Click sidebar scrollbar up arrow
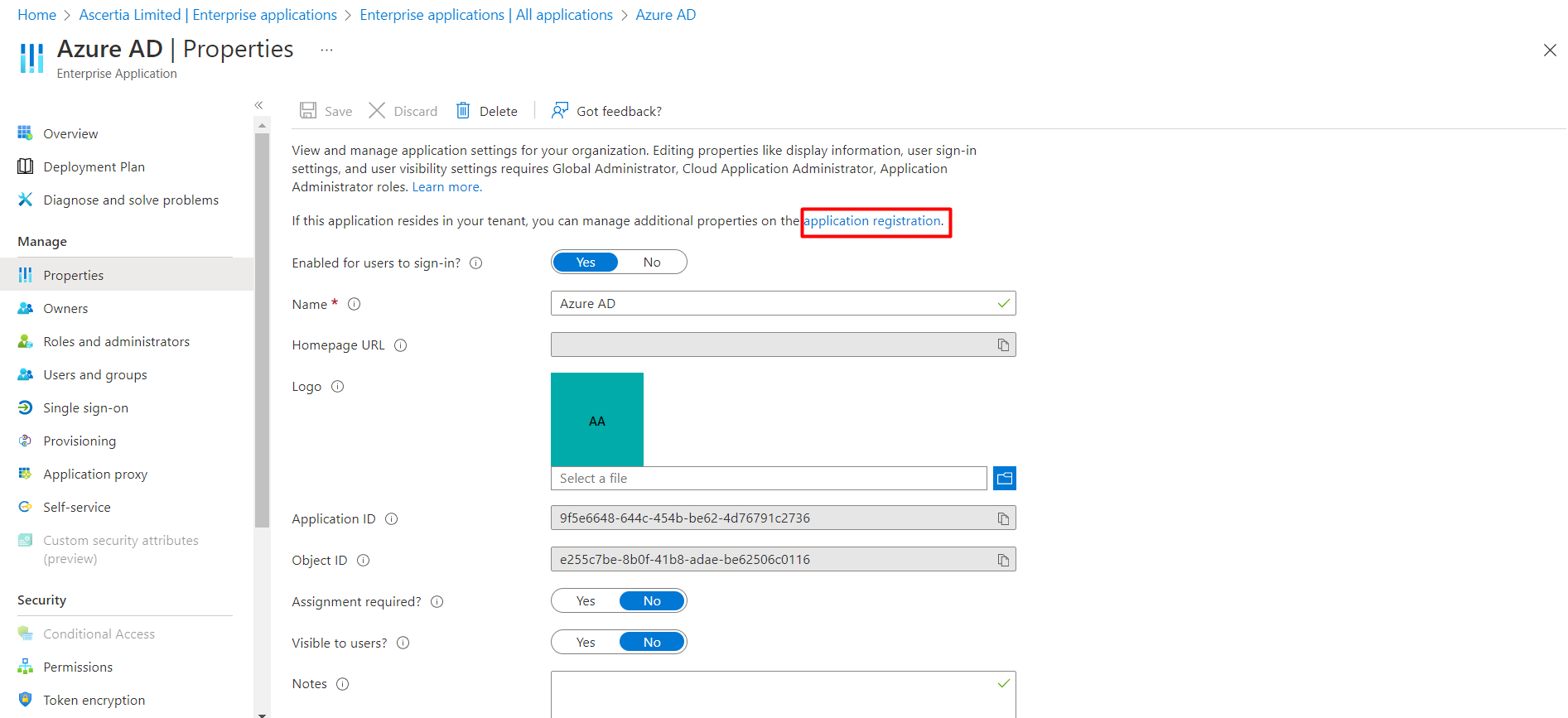 [x=262, y=126]
